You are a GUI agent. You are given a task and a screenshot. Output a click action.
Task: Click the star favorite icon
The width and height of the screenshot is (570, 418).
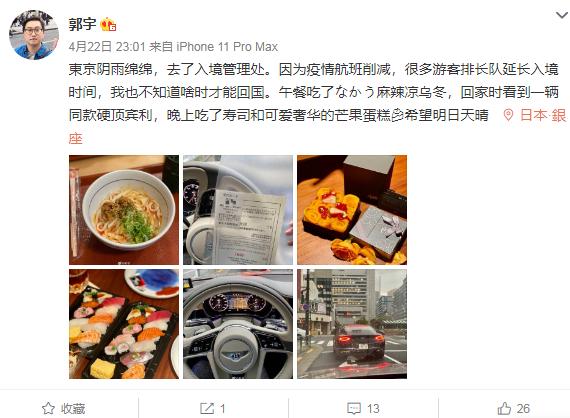48,409
